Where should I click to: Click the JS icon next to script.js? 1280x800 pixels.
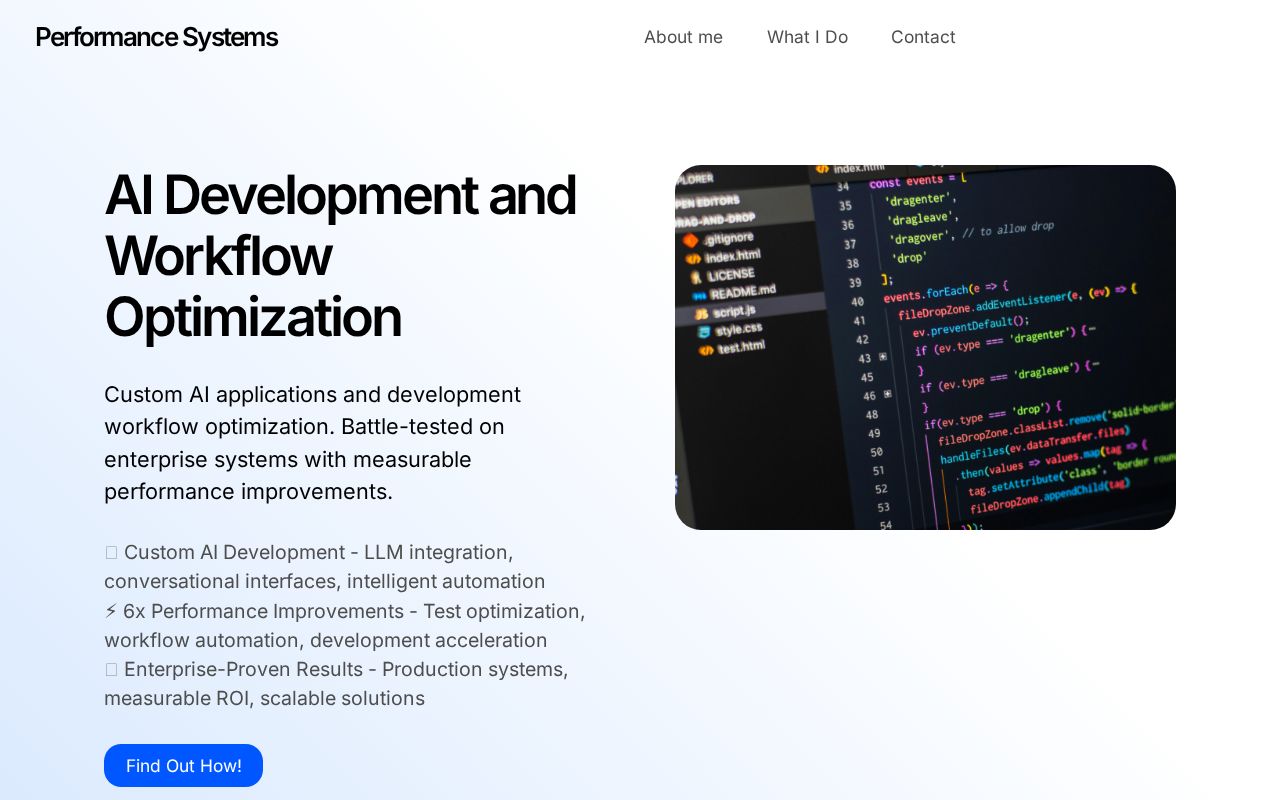pyautogui.click(x=702, y=314)
